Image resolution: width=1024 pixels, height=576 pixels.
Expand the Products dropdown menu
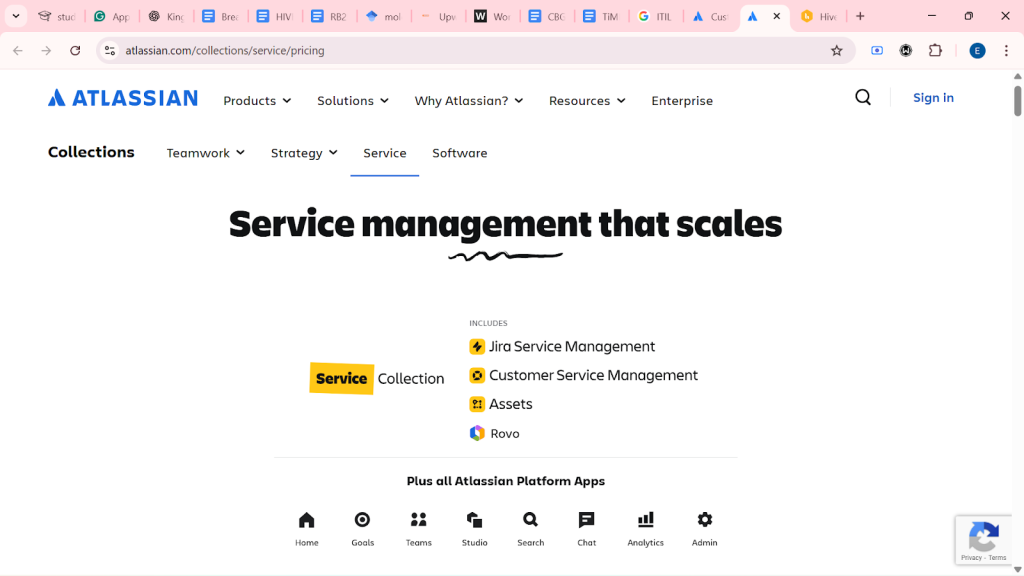[257, 101]
